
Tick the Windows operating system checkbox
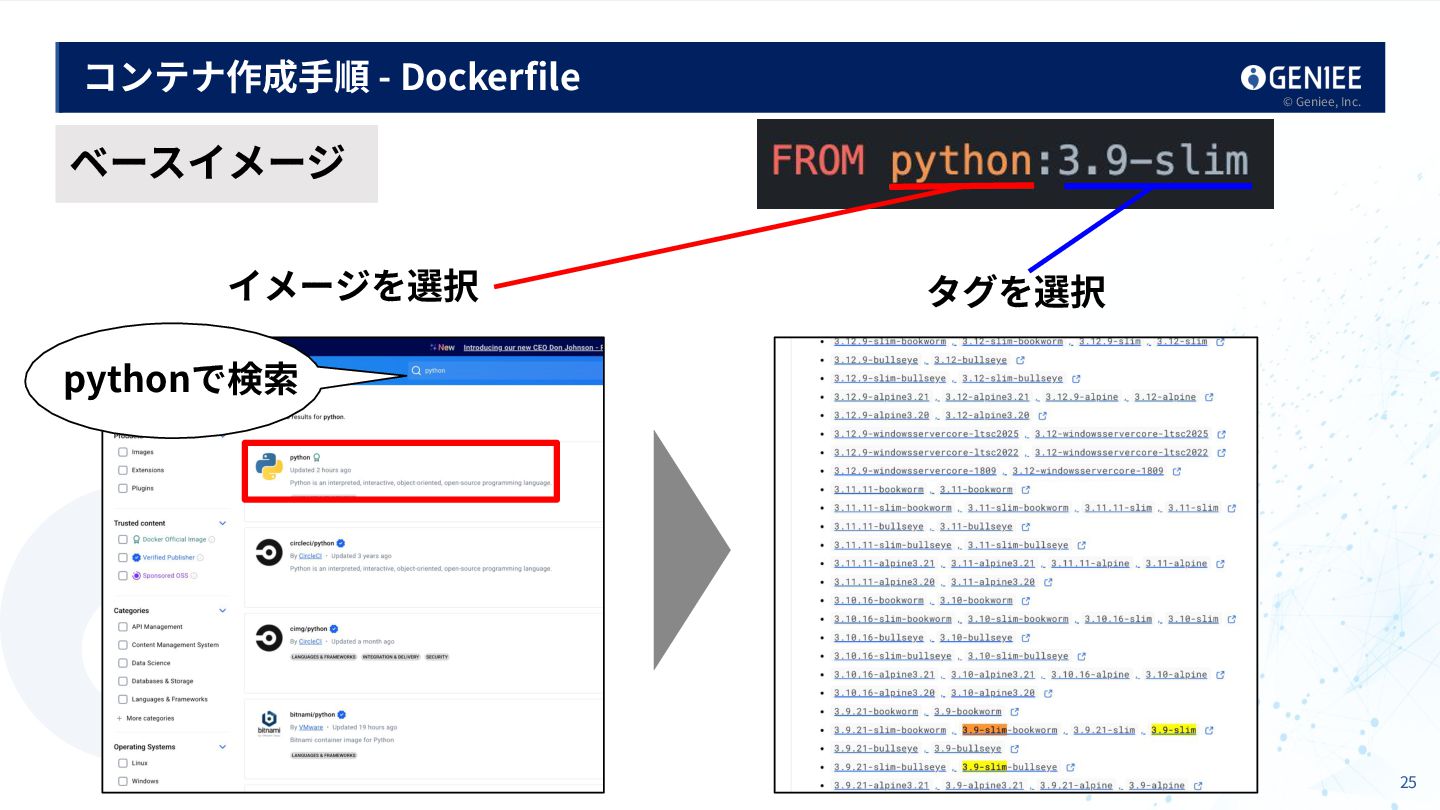(x=123, y=781)
